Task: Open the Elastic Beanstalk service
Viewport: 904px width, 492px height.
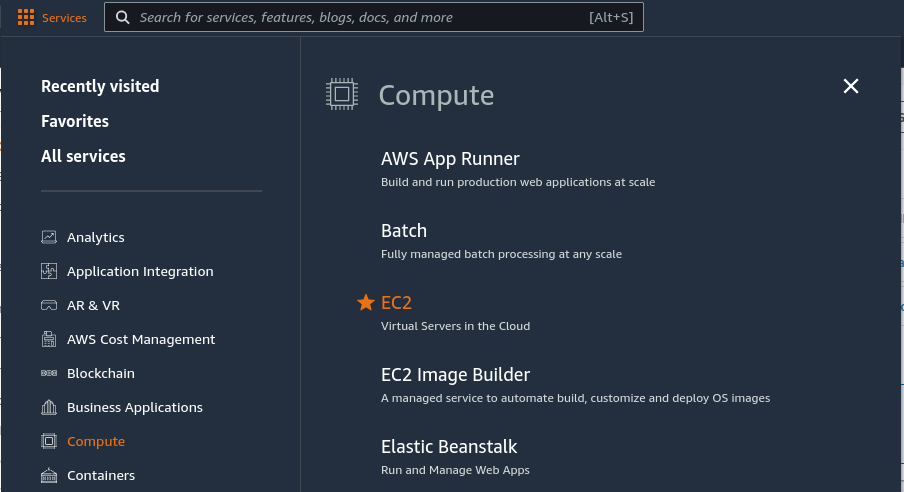Action: click(x=449, y=446)
